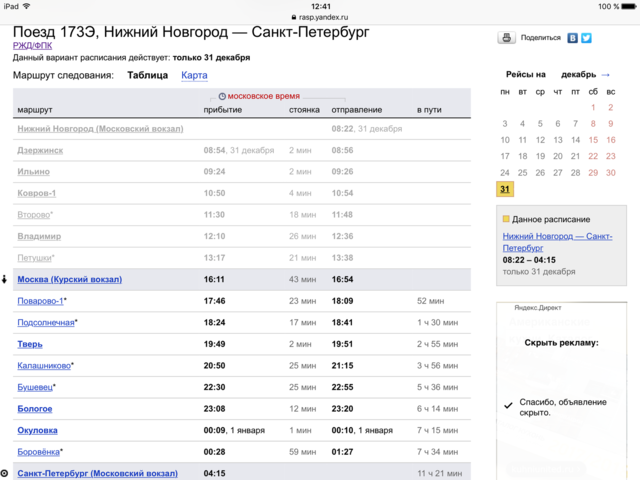The height and width of the screenshot is (480, 640).
Task: Click the Поделиться share label
Action: 541,38
